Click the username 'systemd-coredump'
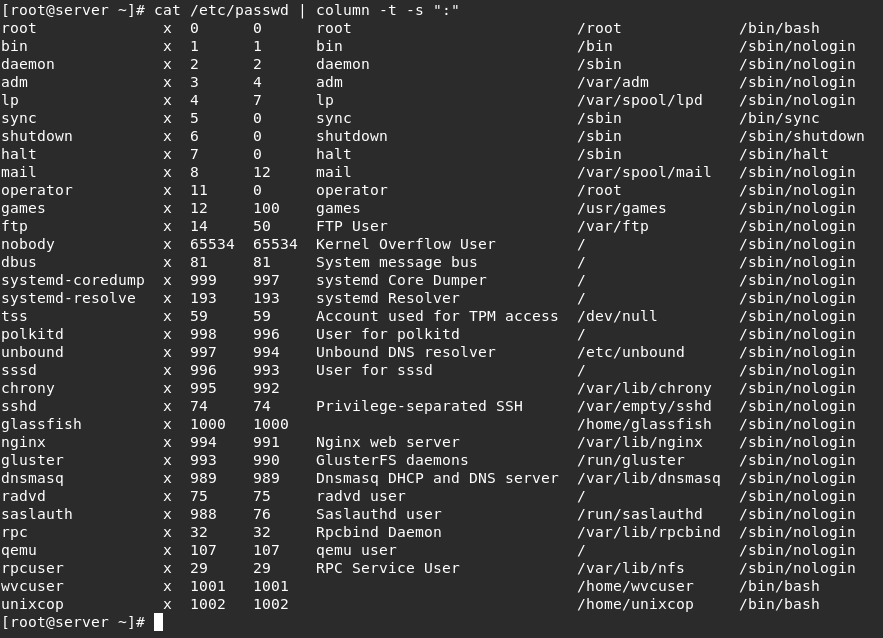This screenshot has width=883, height=638. (73, 280)
